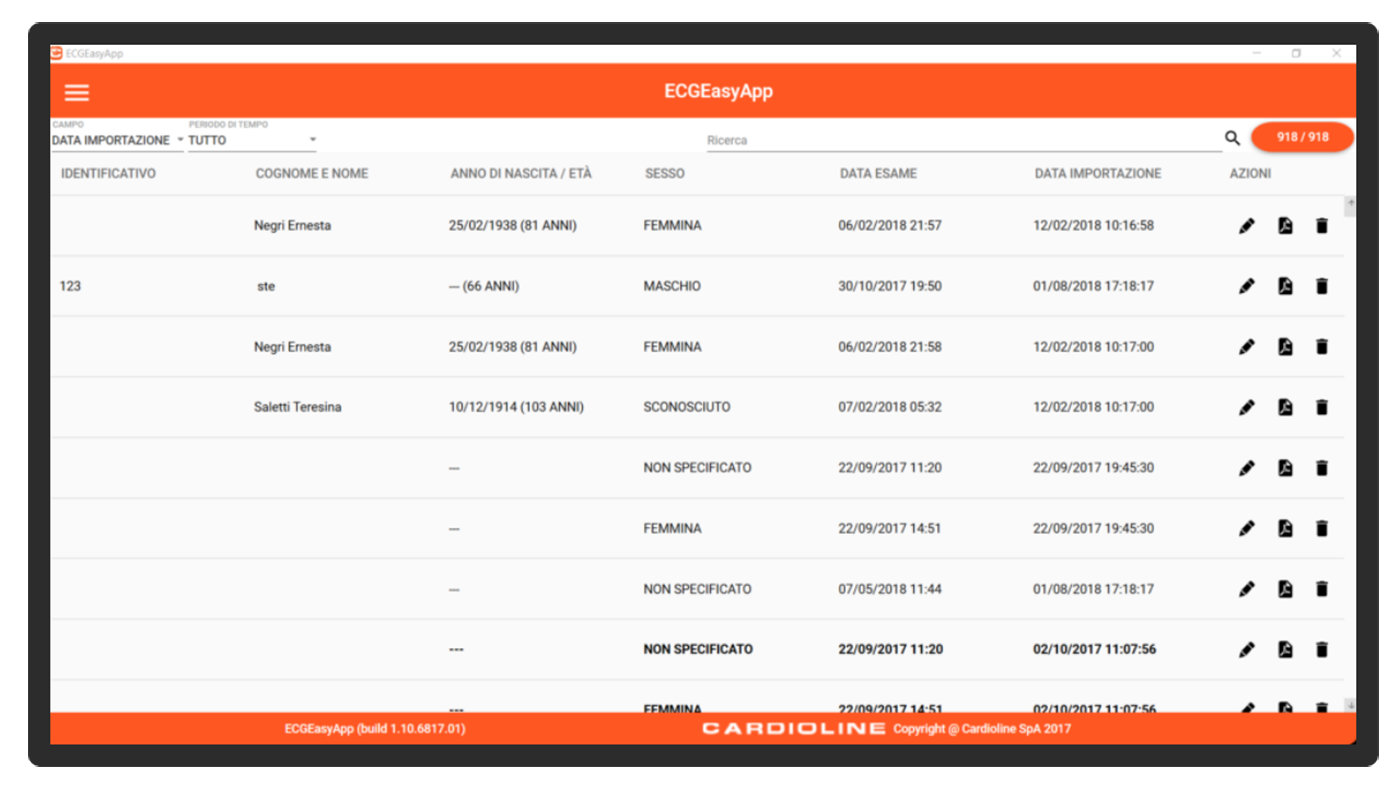Image resolution: width=1400 pixels, height=786 pixels.
Task: Delete the record with identifier 123
Action: 1322,286
